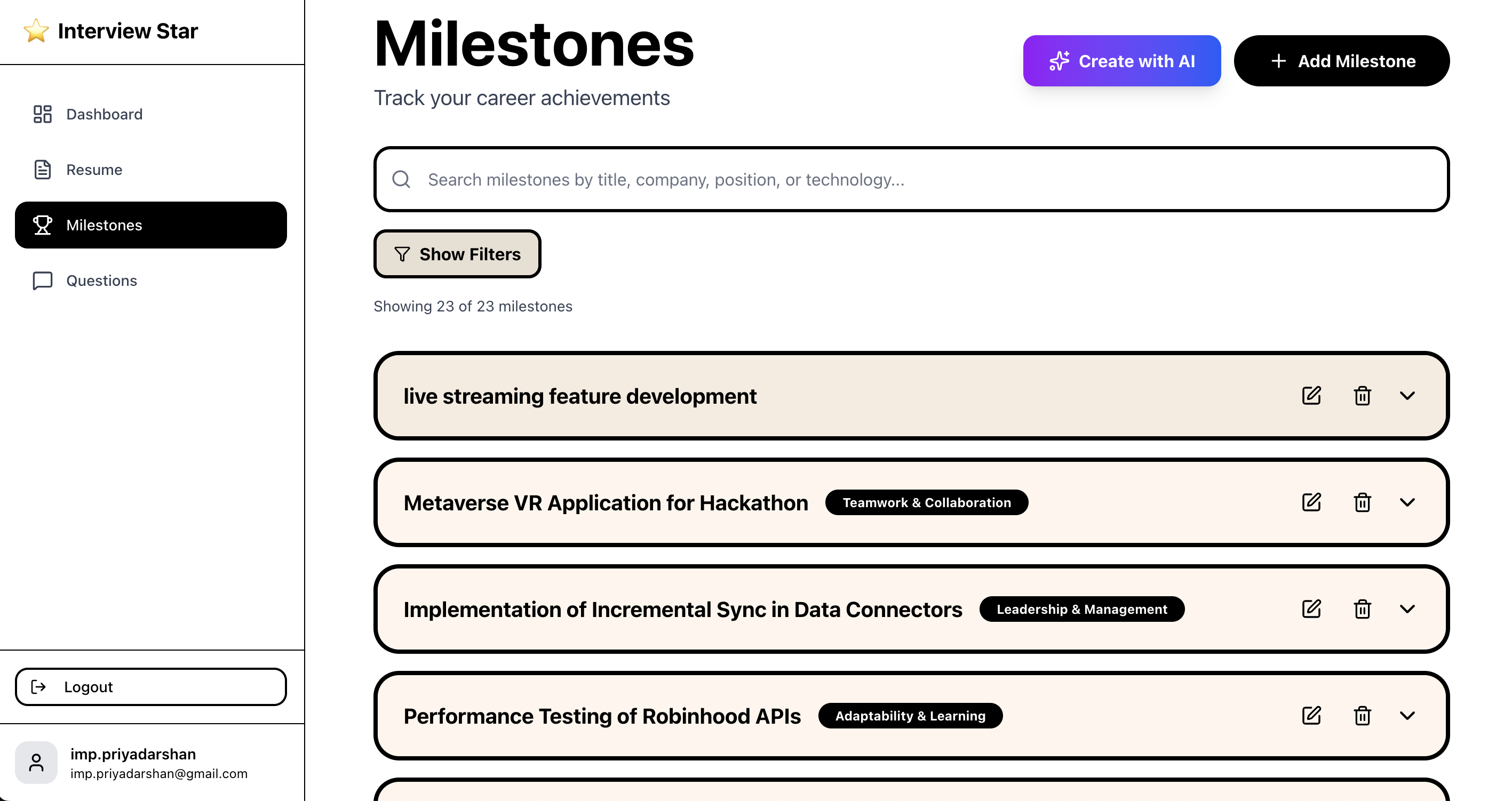This screenshot has width=1512, height=801.
Task: Click Show Filters to reveal filtering options
Action: (x=457, y=254)
